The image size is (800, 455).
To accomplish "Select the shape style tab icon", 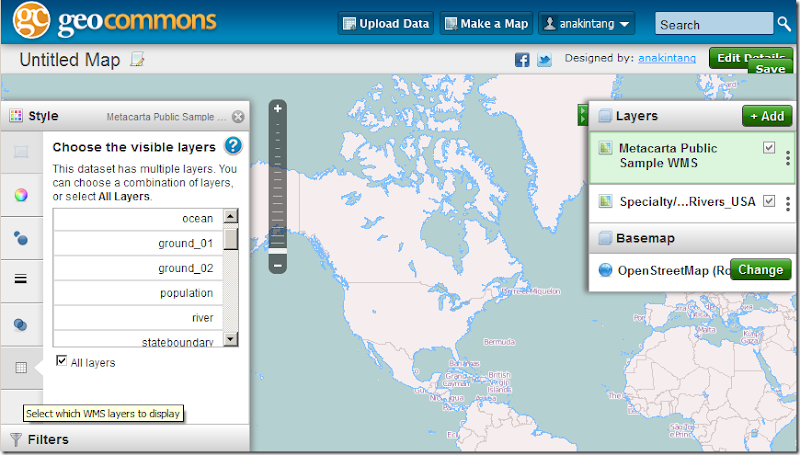I will click(x=21, y=152).
